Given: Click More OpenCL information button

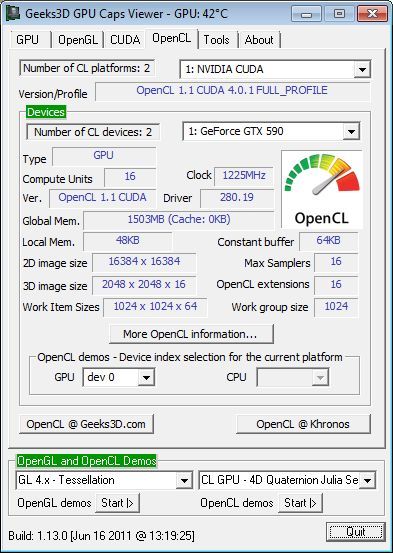Looking at the screenshot, I should tap(192, 334).
